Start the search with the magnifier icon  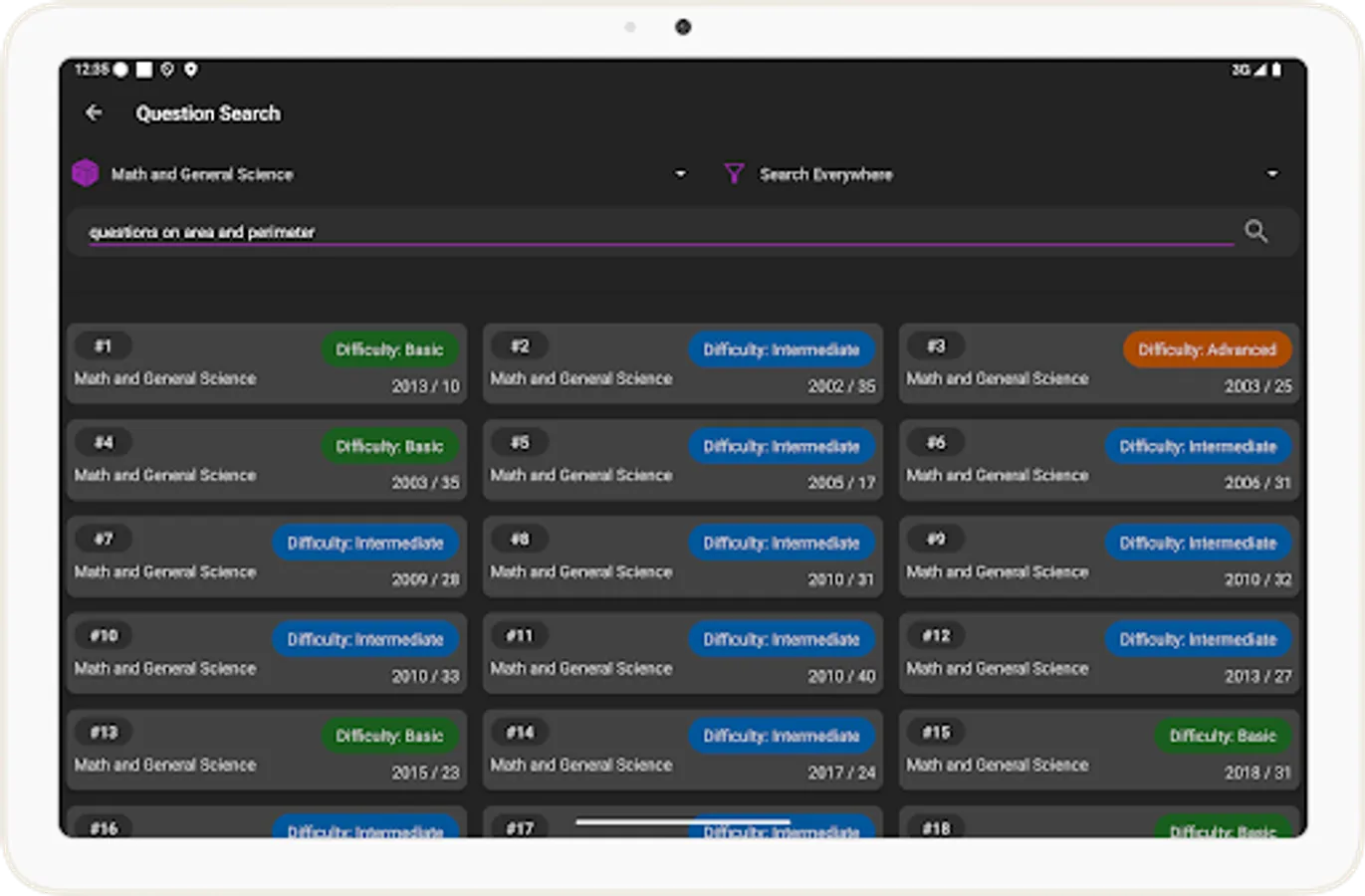(x=1255, y=232)
